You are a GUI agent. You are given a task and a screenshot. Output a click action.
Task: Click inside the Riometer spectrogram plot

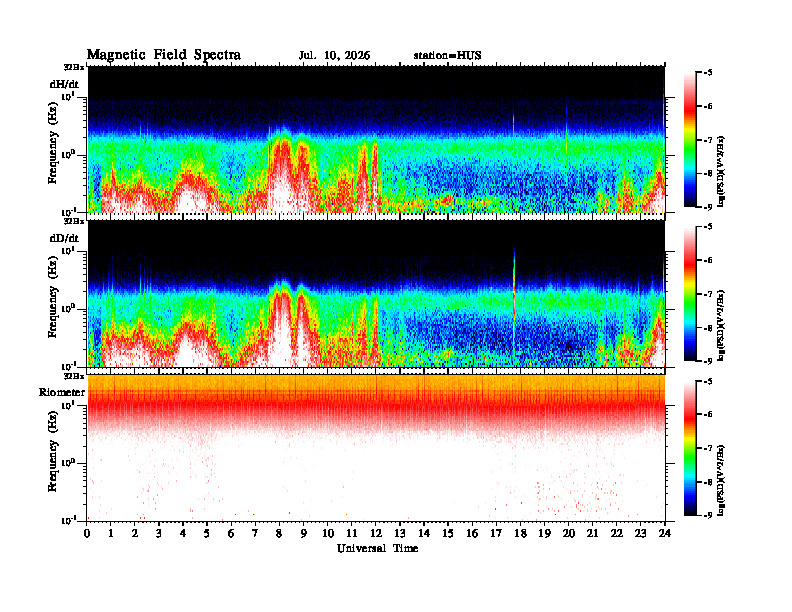pos(376,448)
